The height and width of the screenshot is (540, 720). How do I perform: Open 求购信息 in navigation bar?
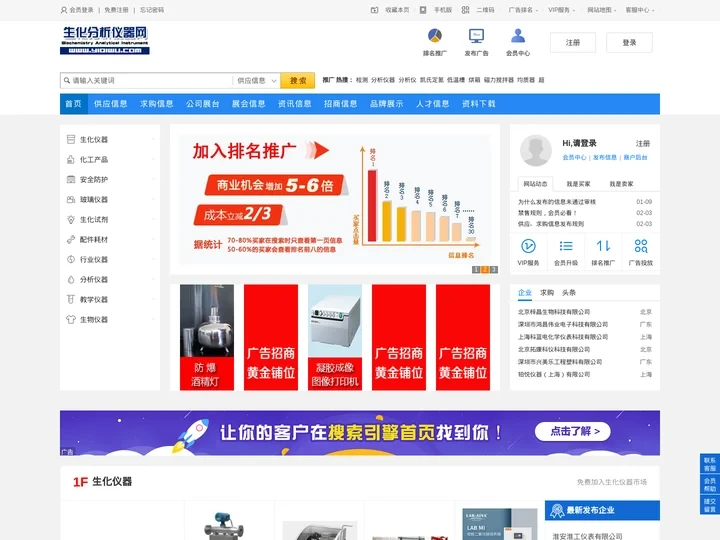(157, 104)
